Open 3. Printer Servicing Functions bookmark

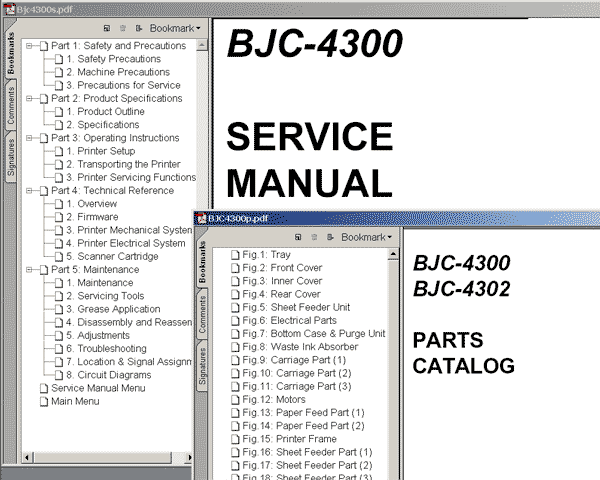point(131,177)
